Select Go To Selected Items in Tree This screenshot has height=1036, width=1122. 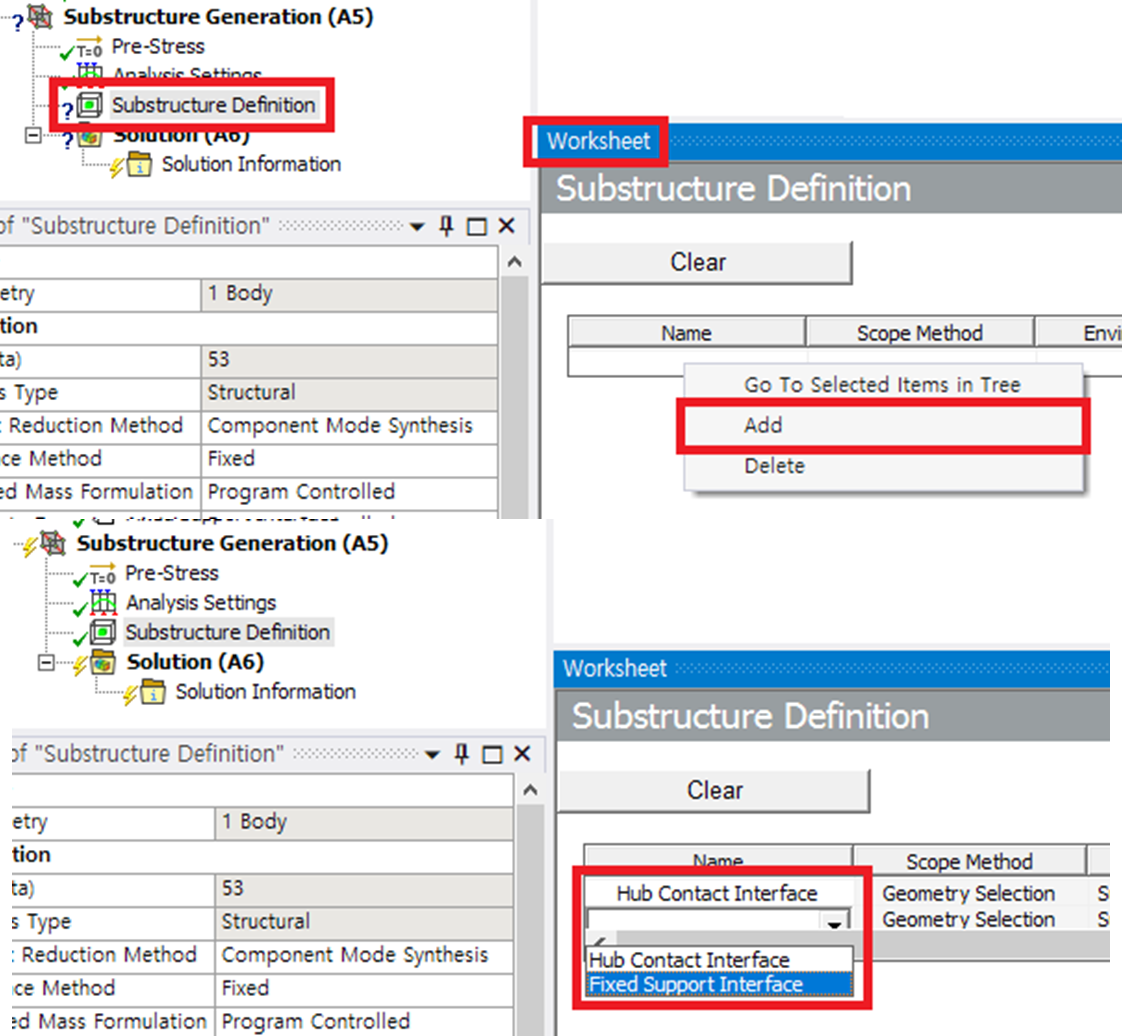pos(882,385)
